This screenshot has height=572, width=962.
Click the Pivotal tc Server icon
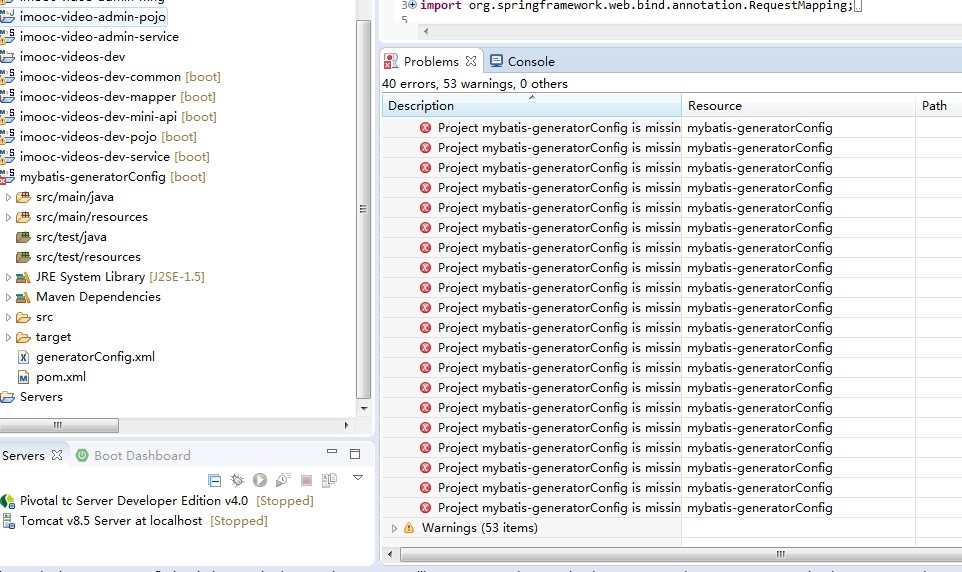(7, 501)
